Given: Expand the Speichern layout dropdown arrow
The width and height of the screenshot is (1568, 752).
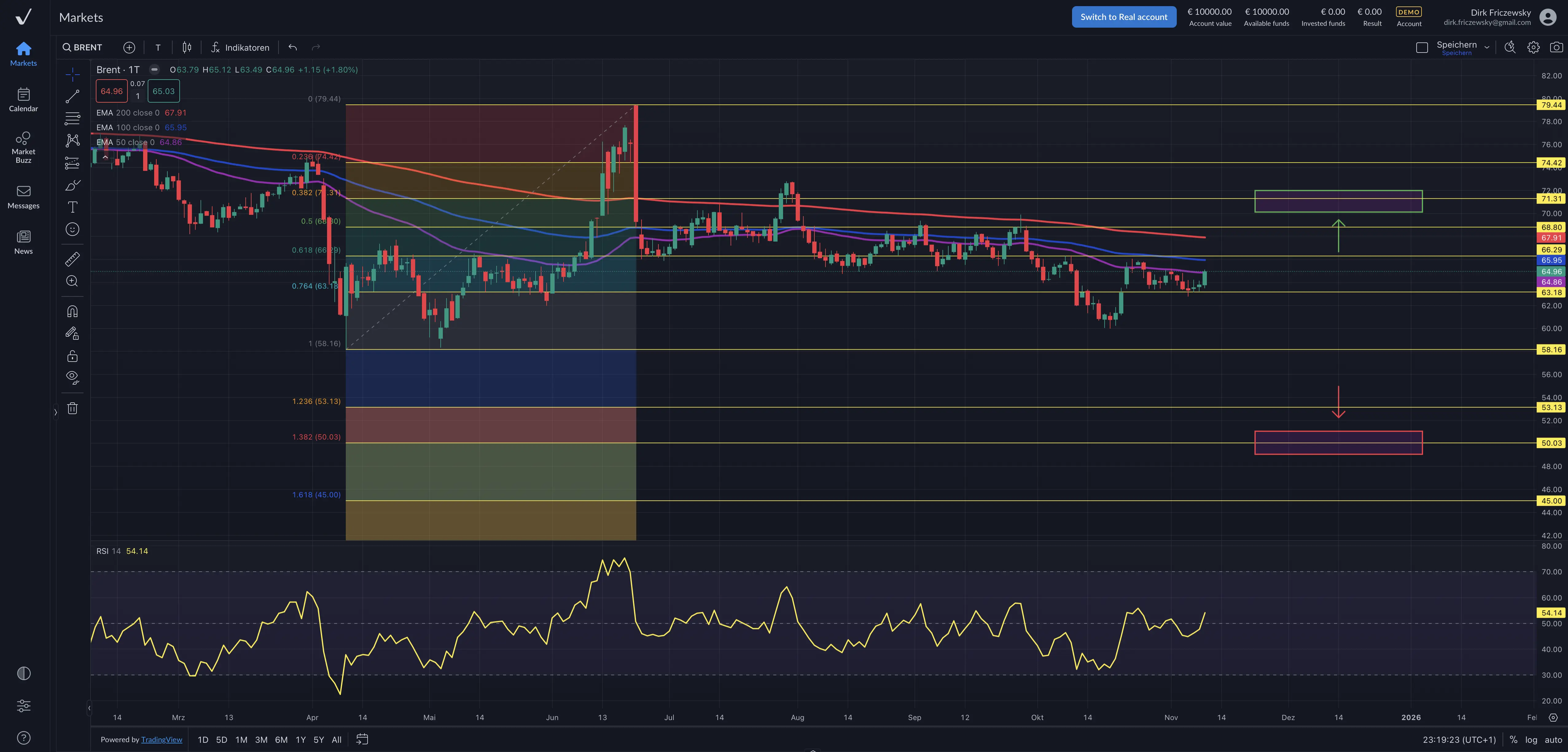Looking at the screenshot, I should click(x=1487, y=48).
